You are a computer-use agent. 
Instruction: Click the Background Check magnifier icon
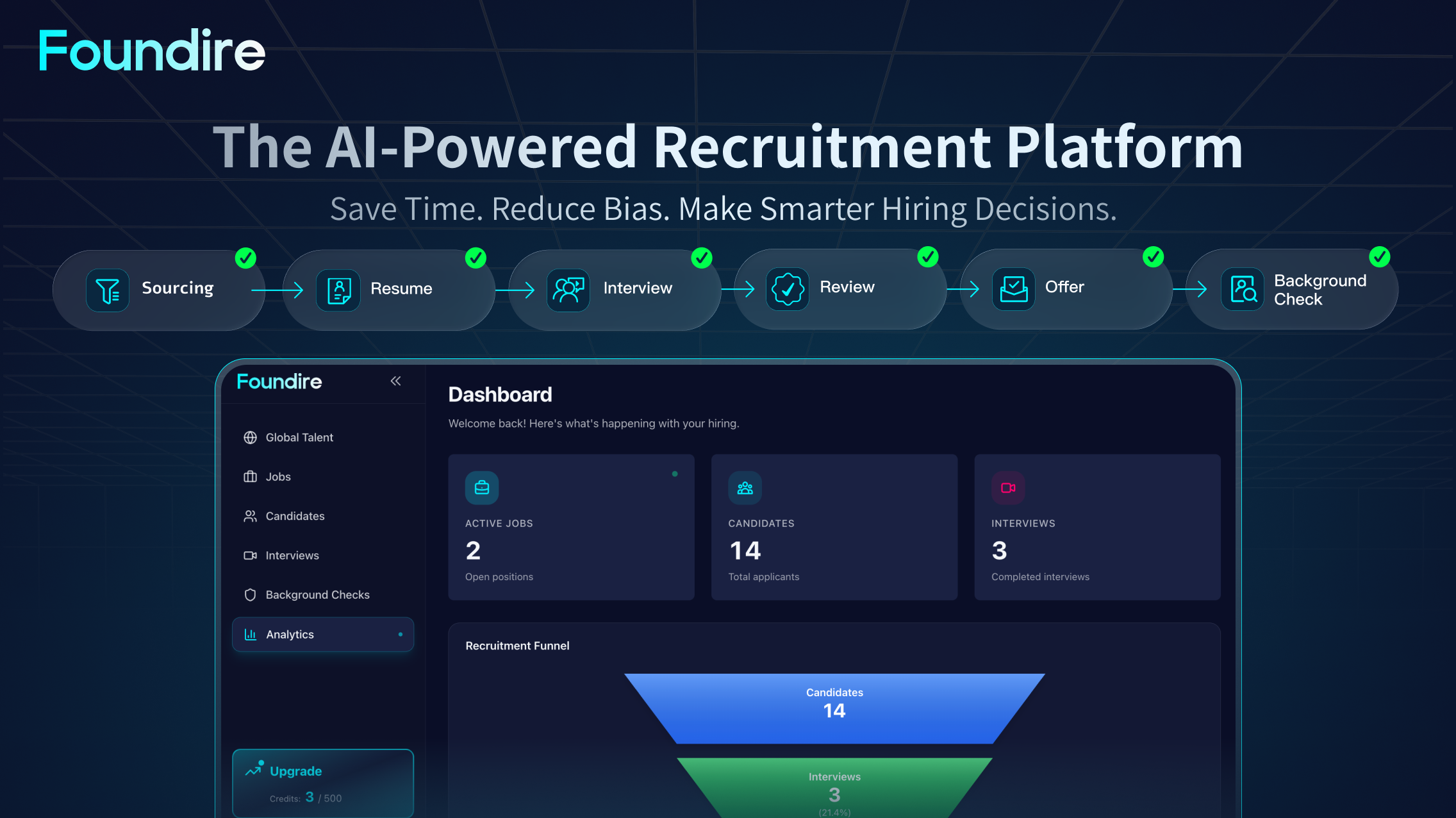click(1241, 290)
